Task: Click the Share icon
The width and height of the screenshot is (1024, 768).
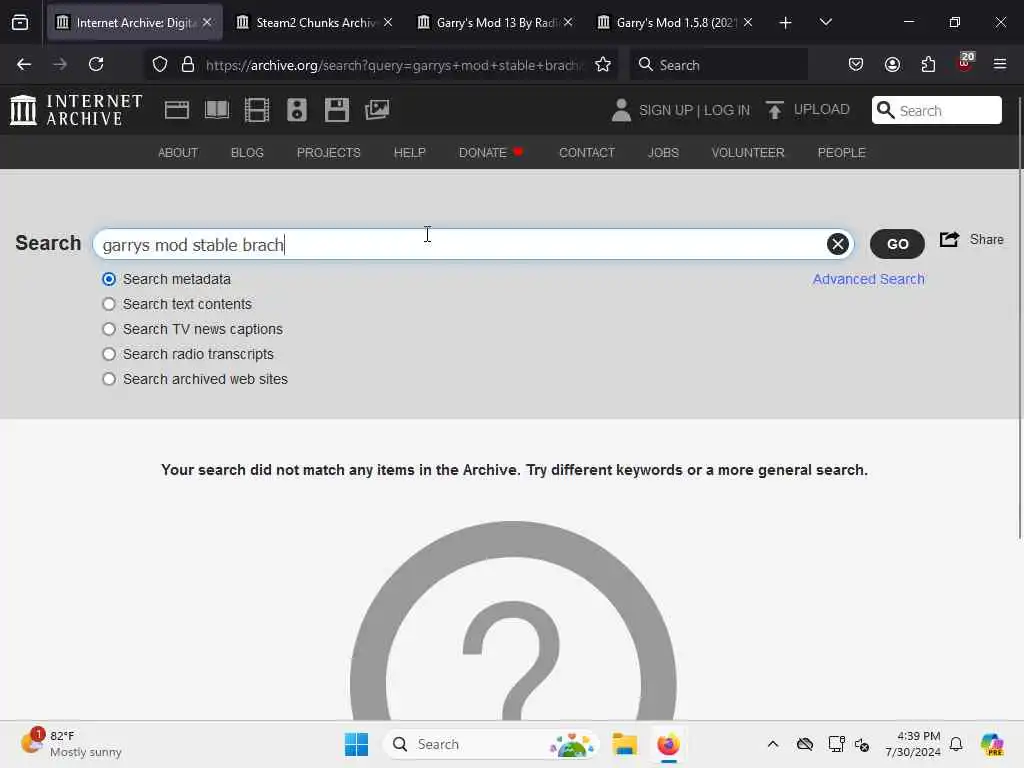Action: pos(950,240)
